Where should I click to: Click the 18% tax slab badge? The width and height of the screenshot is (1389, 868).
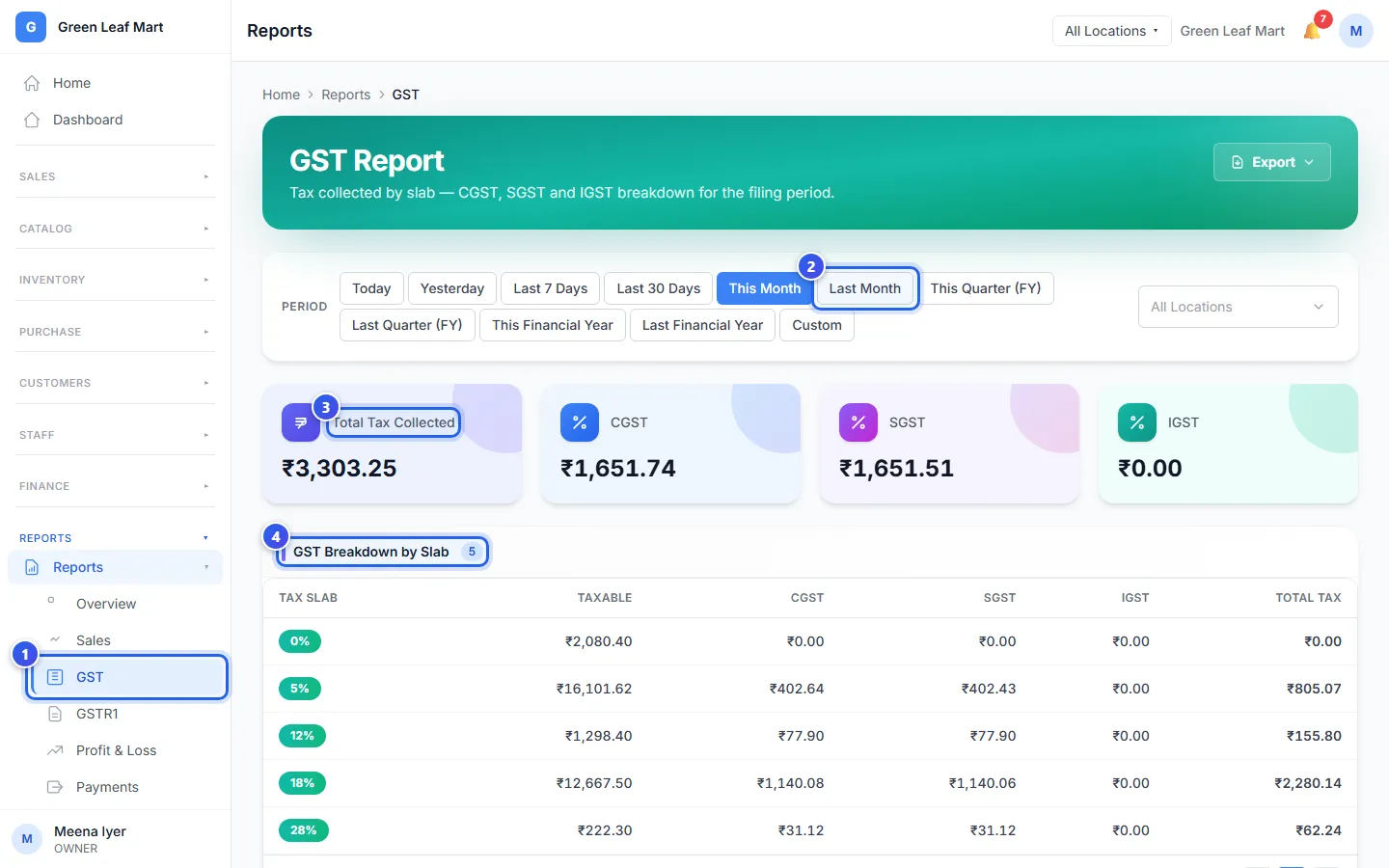302,783
